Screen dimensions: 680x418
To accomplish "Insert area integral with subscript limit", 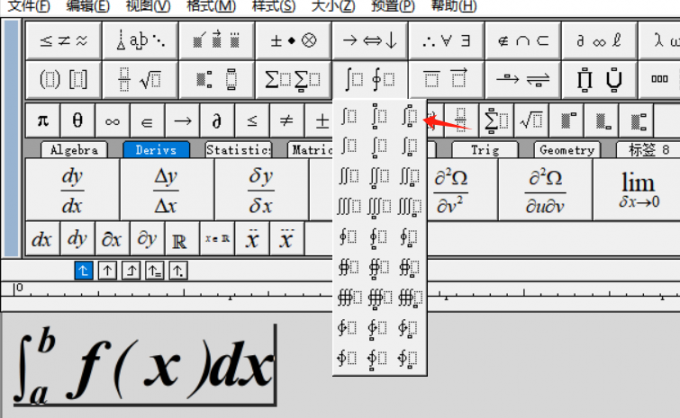I will coord(409,268).
